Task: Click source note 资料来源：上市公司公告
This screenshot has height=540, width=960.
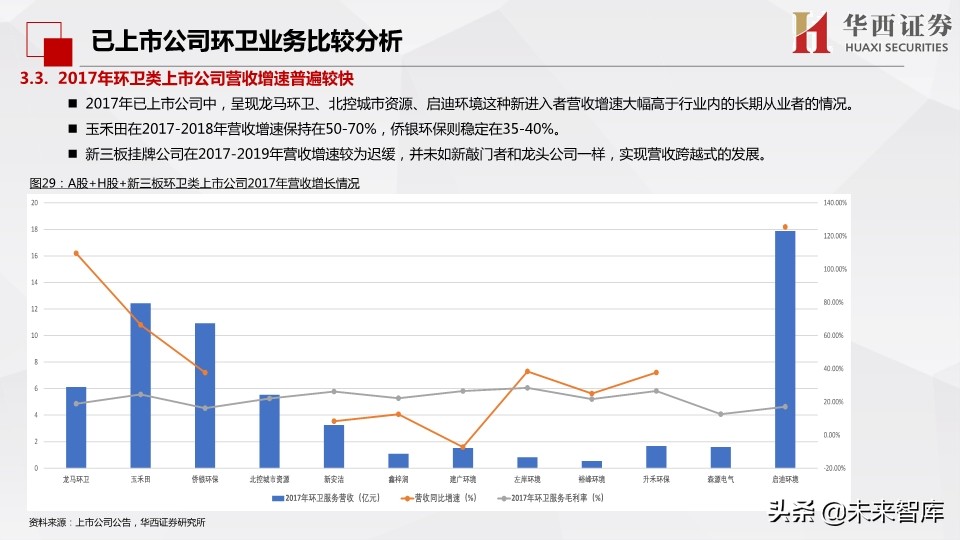Action: tap(117, 522)
